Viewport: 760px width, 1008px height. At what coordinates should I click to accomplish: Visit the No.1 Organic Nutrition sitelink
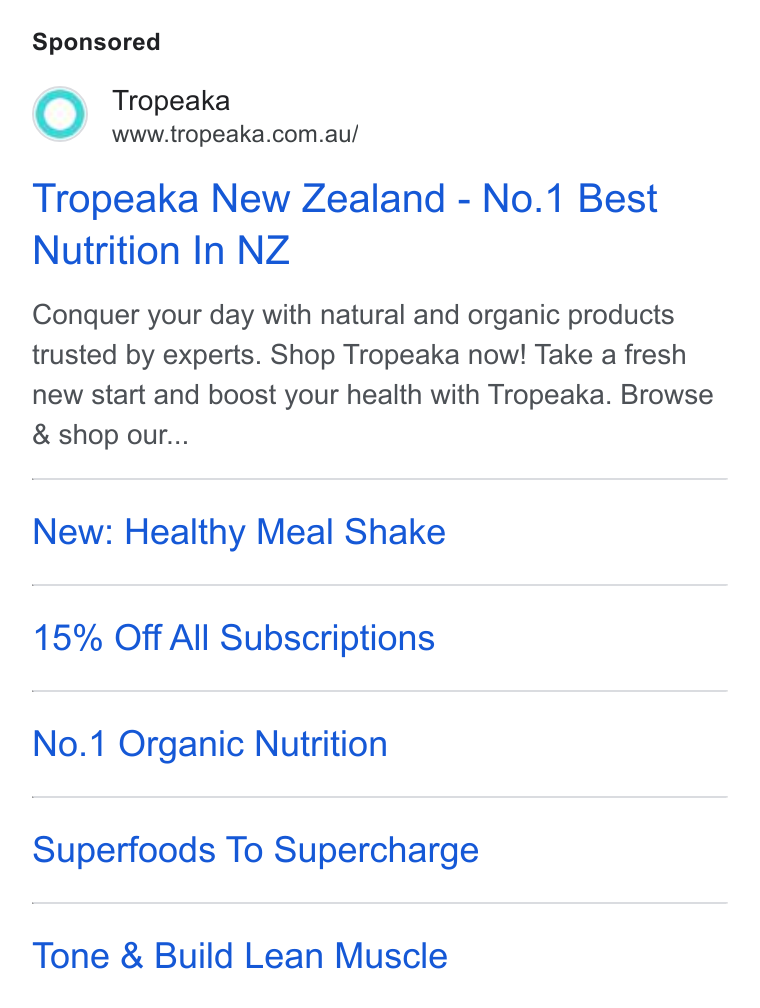pyautogui.click(x=210, y=744)
